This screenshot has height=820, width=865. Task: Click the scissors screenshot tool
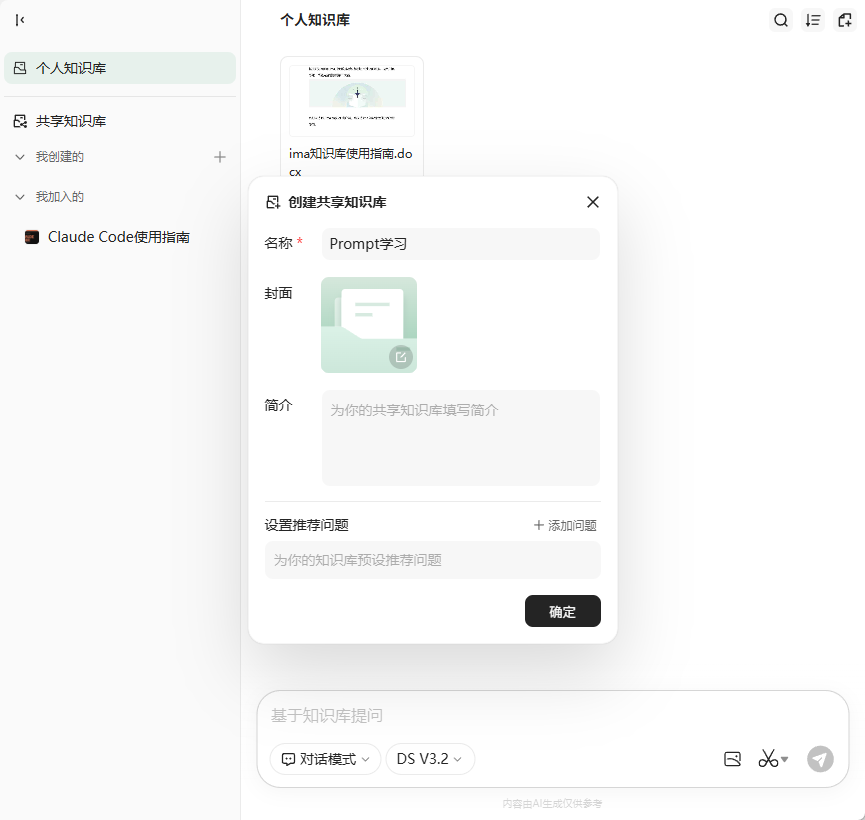tap(768, 759)
